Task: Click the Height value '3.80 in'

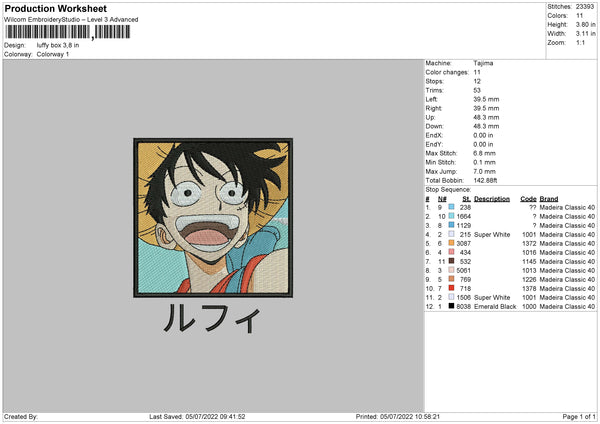Action: [x=585, y=24]
